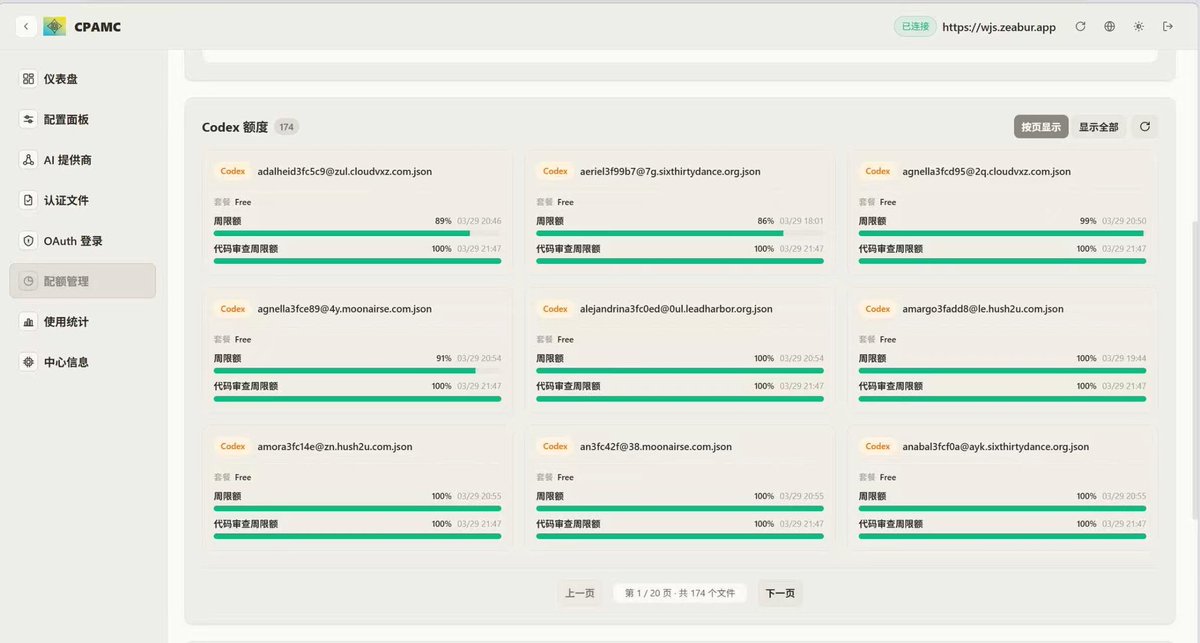Click file name an3fc42f@38.moonairse.com.json
Screen dimensions: 1200x643
[656, 447]
